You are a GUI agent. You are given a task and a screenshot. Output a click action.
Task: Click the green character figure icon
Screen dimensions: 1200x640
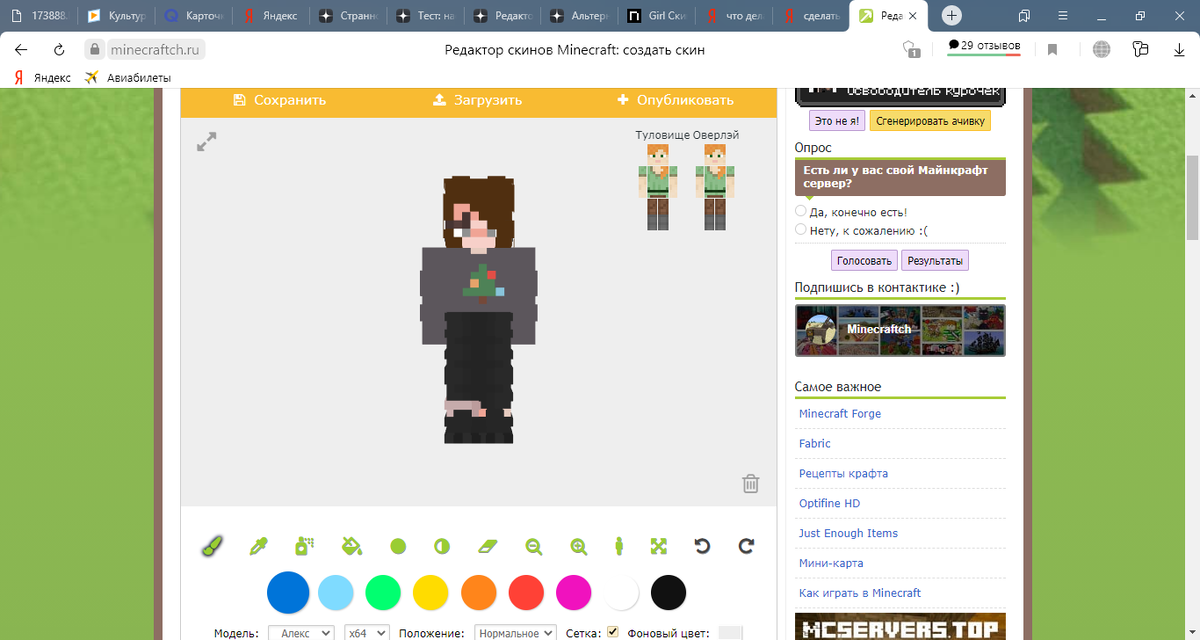(619, 546)
